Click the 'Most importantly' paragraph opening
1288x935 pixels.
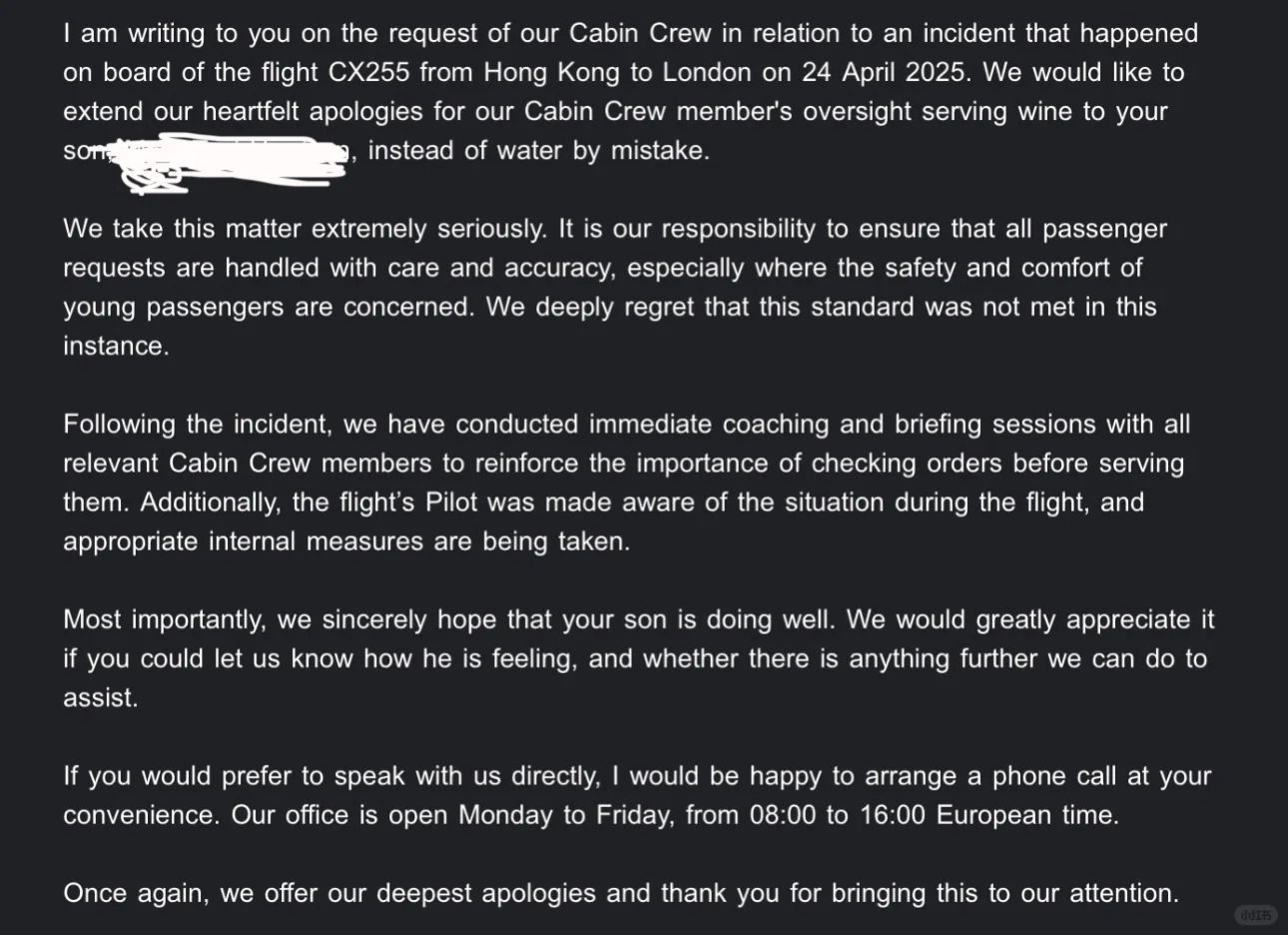coord(165,619)
